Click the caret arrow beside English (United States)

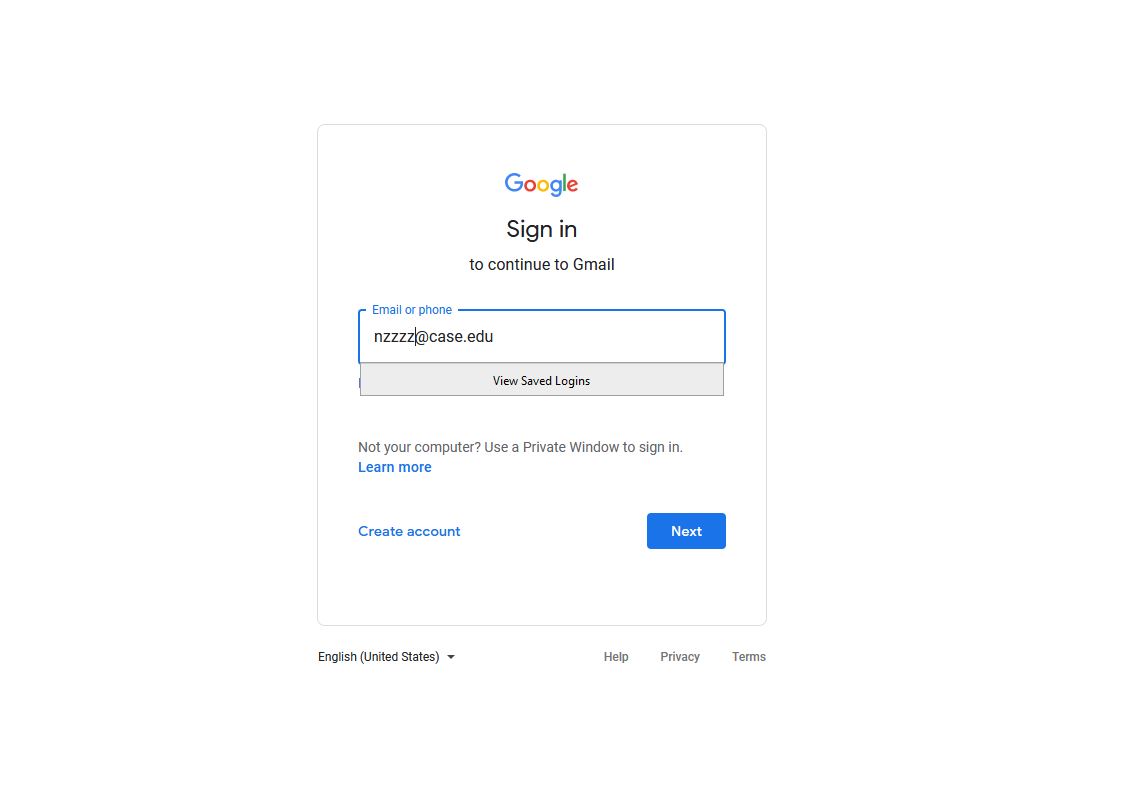451,657
